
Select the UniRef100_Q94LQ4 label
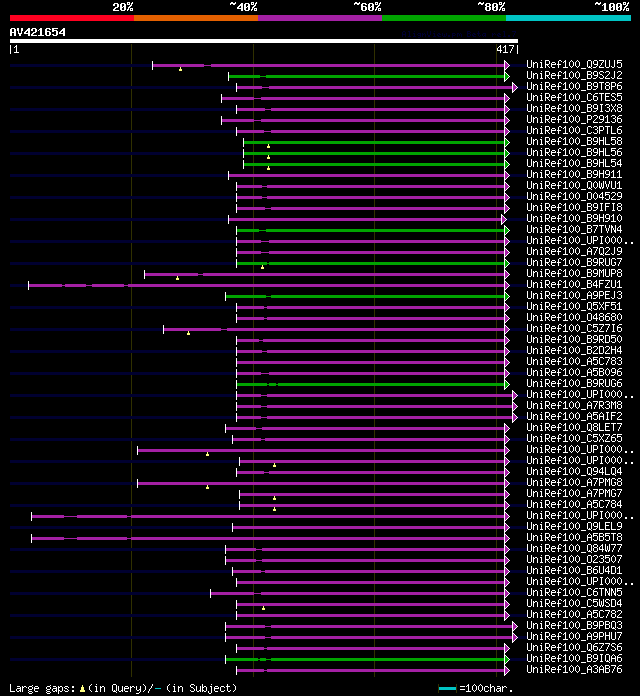click(574, 471)
